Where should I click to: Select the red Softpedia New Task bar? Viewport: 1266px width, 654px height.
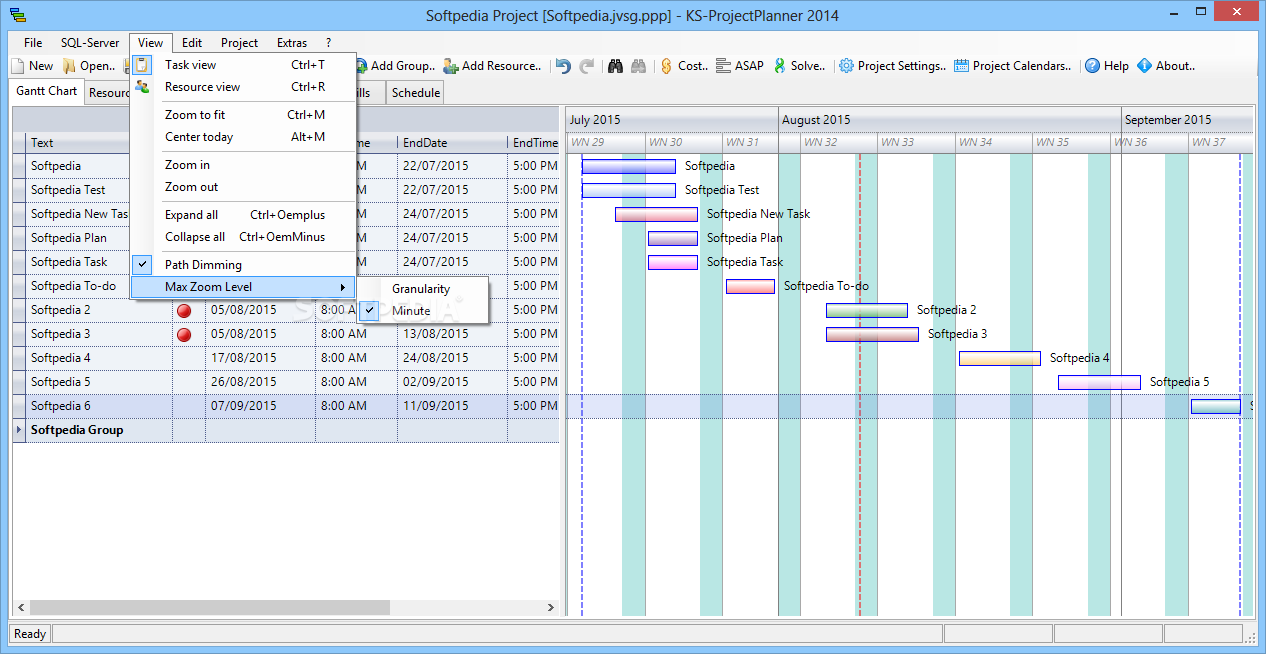[656, 214]
